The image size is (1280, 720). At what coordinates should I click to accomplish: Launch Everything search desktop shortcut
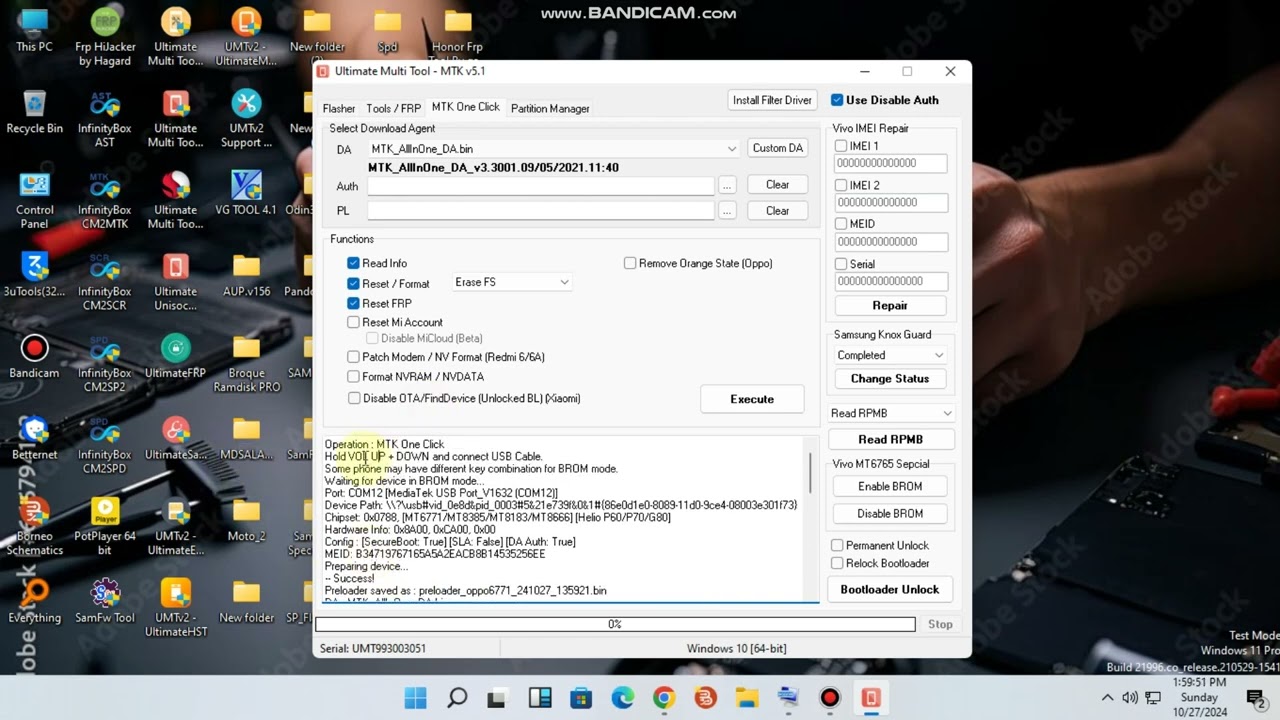click(x=34, y=602)
